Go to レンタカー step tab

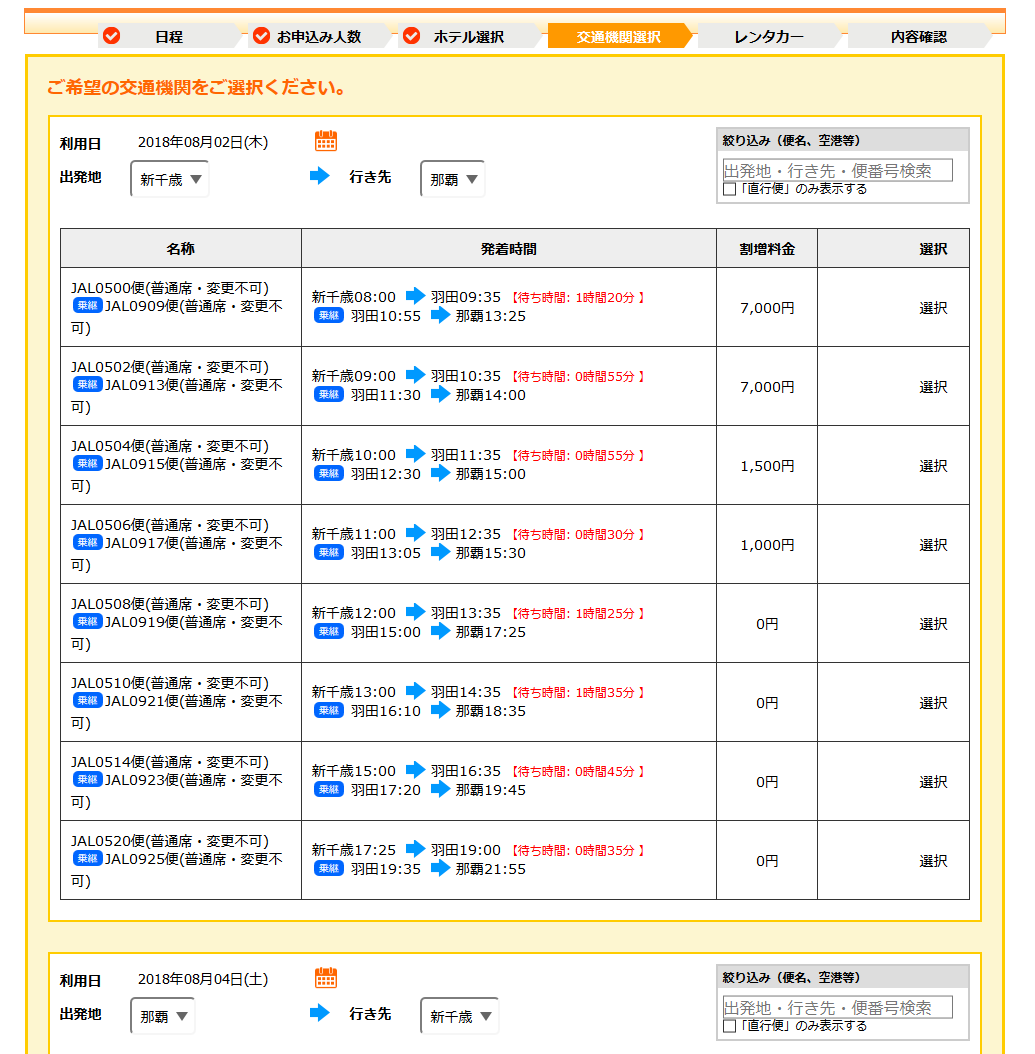coord(769,36)
